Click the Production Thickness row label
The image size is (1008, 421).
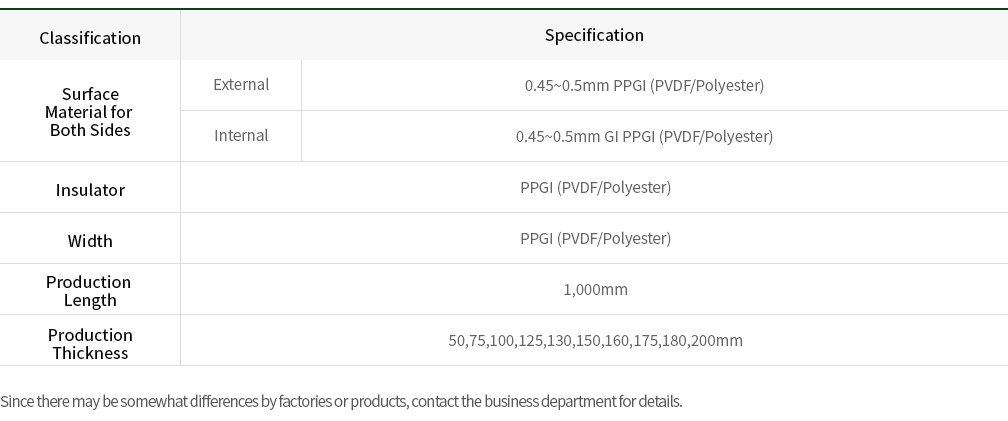click(90, 344)
